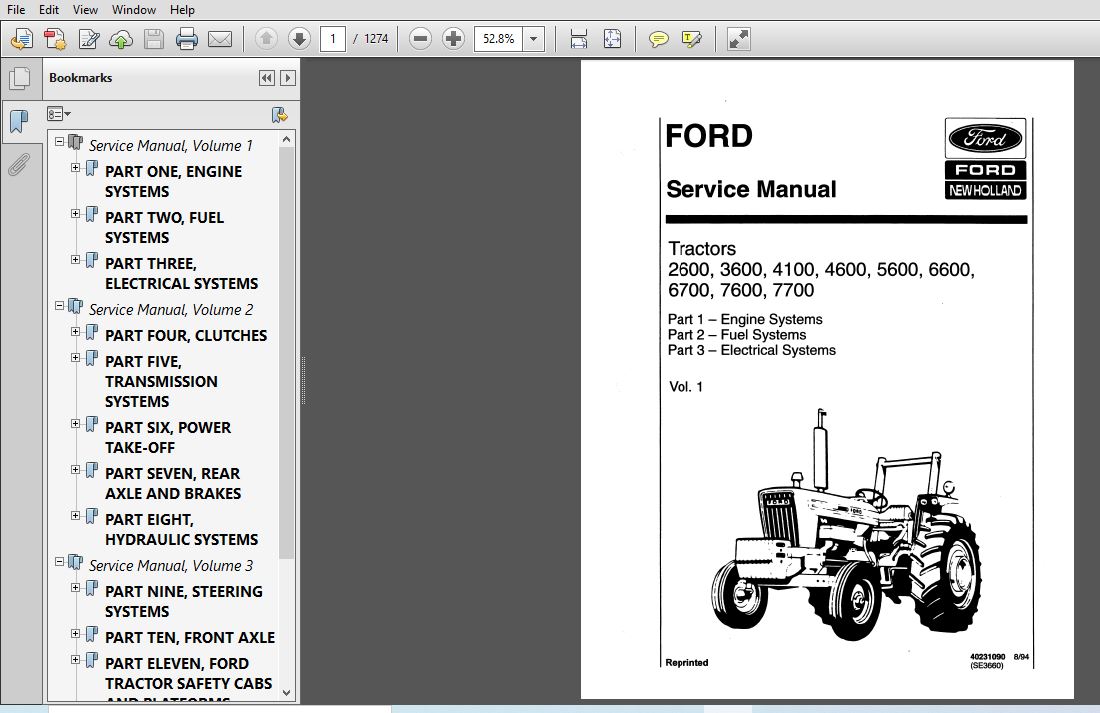
Task: Open PART SIX, POWER TAKE-OFF bookmark
Action: click(x=168, y=437)
